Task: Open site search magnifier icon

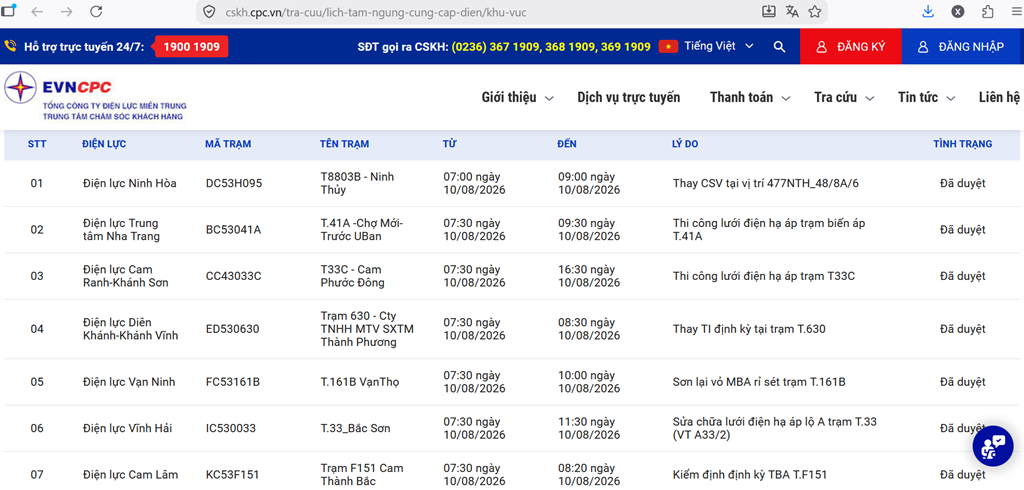Action: pos(779,46)
